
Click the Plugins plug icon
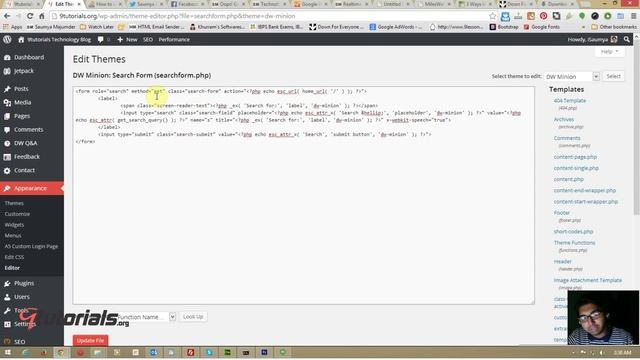coord(7,283)
